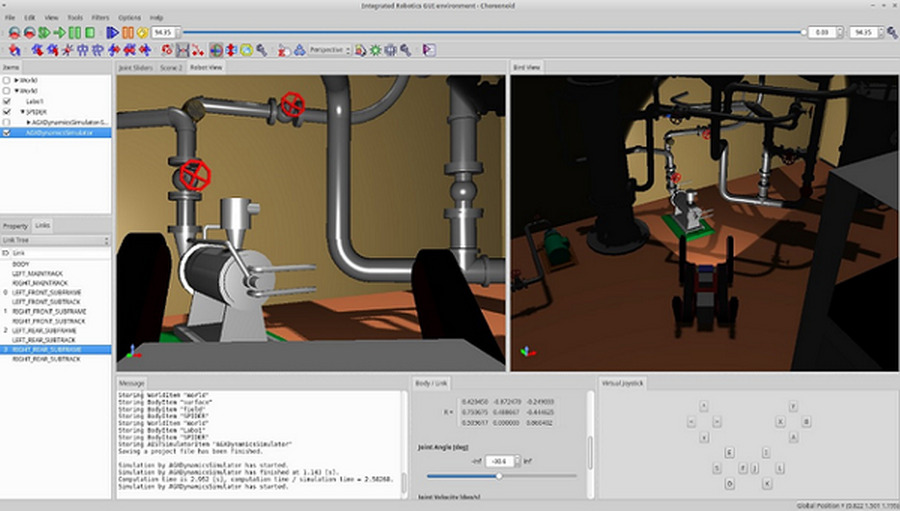900x511 pixels.
Task: Toggle the SPIDER item checkbox
Action: tap(8, 112)
